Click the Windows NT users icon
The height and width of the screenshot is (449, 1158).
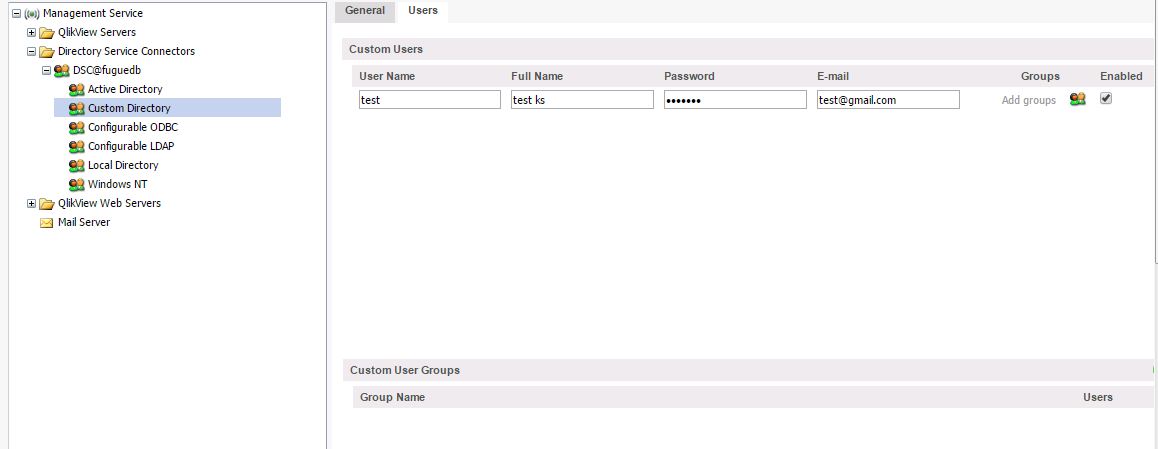click(x=77, y=185)
